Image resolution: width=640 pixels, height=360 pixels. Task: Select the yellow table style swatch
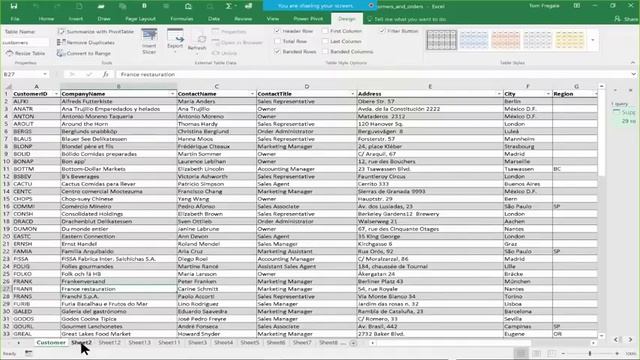[570, 40]
